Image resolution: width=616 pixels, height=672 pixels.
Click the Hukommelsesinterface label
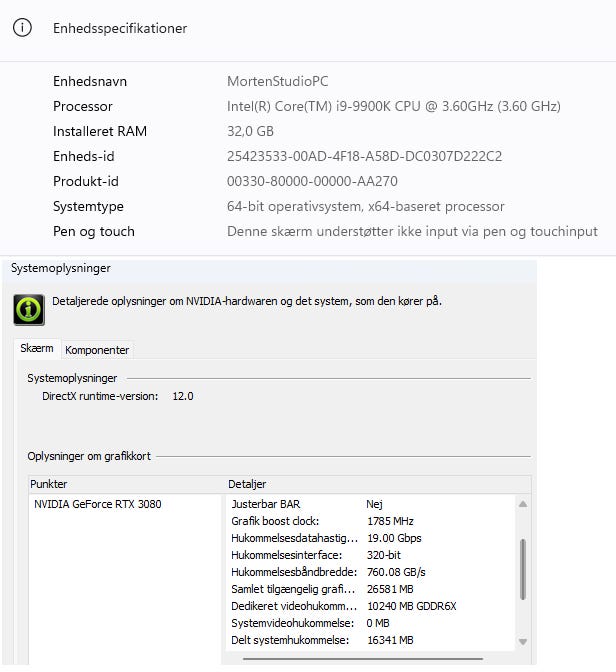(286, 555)
